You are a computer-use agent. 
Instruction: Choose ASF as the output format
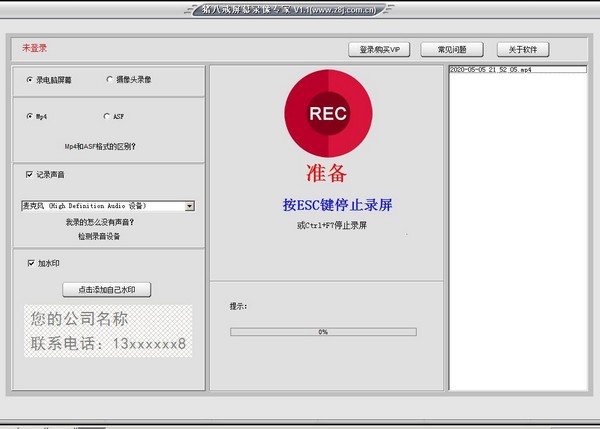point(106,116)
